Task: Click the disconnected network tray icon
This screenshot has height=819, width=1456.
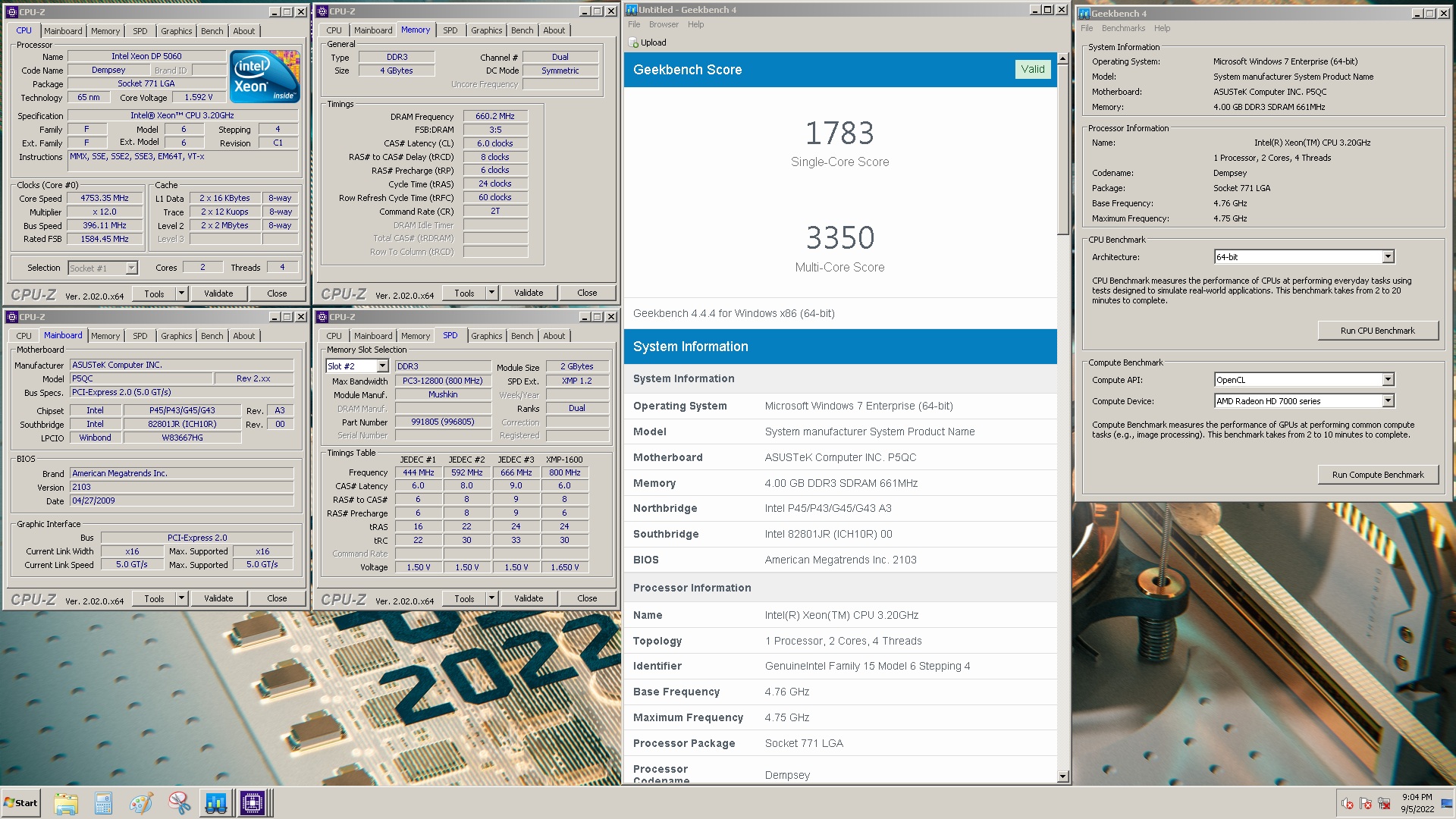Action: (1384, 803)
